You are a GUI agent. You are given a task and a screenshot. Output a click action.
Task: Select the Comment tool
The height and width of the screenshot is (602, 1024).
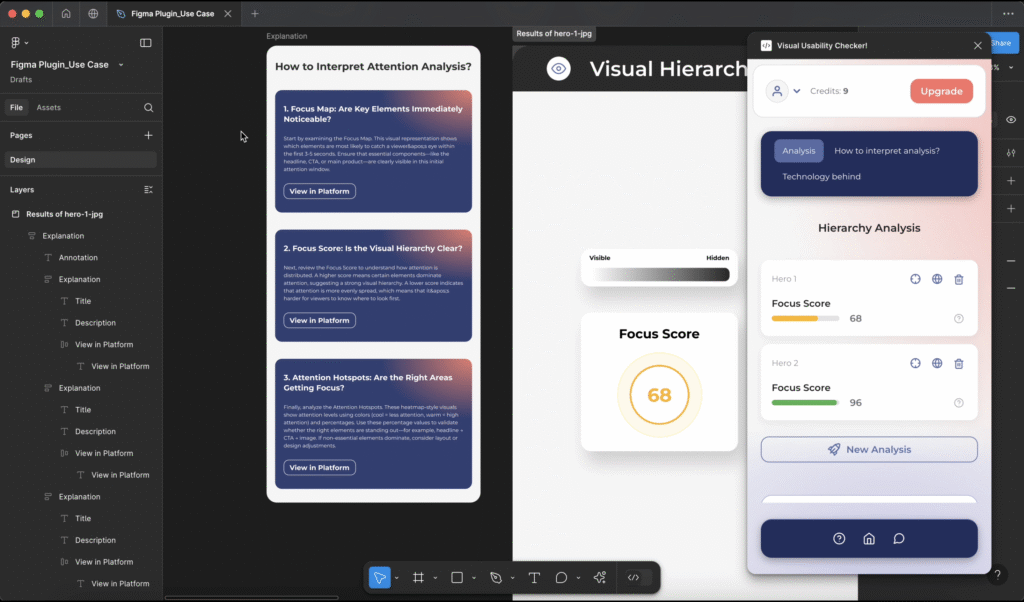point(561,578)
